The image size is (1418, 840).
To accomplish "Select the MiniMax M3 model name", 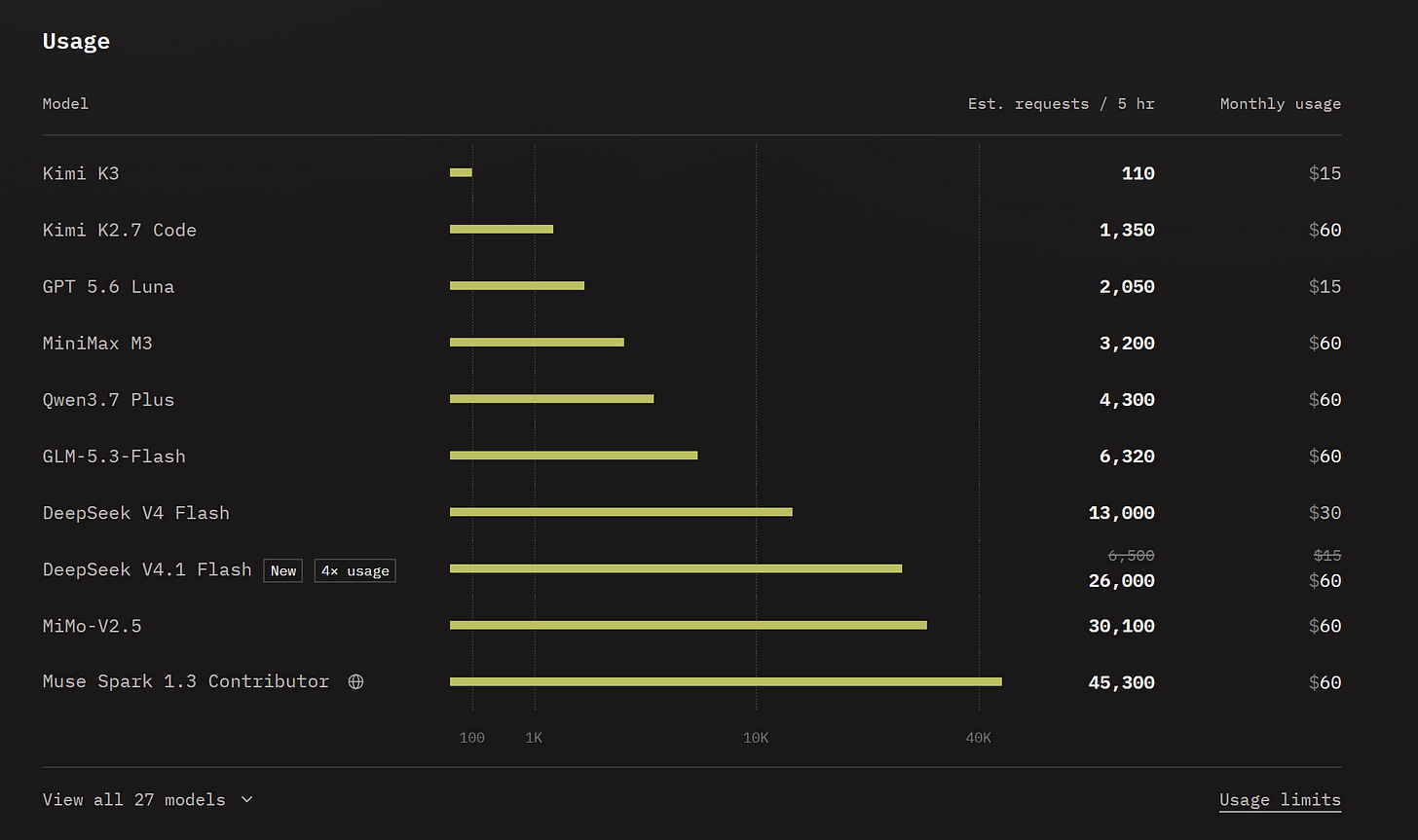I will [97, 343].
